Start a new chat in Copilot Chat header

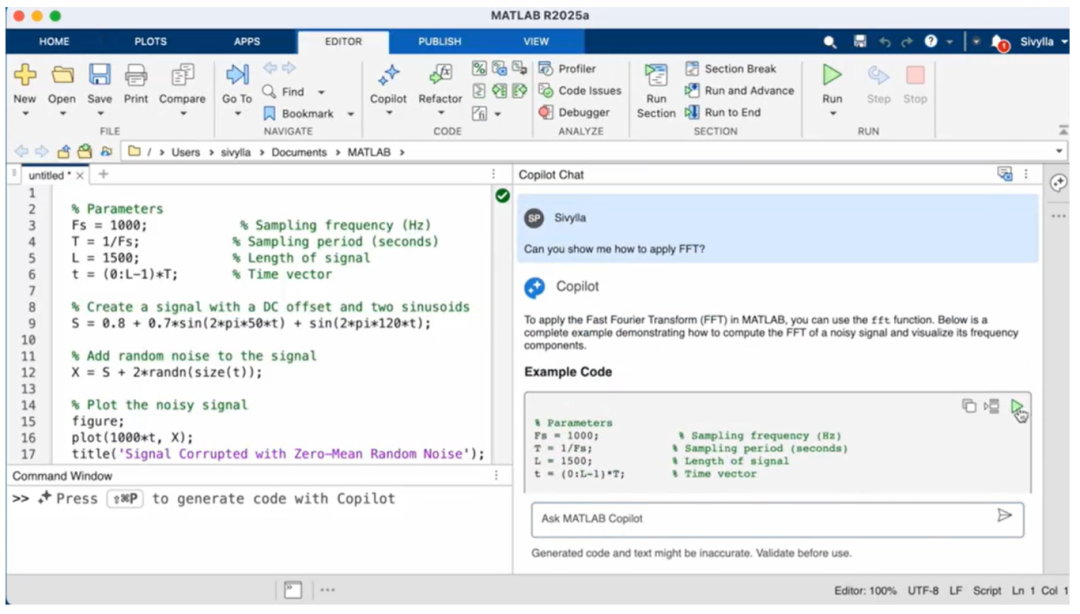(x=1005, y=174)
